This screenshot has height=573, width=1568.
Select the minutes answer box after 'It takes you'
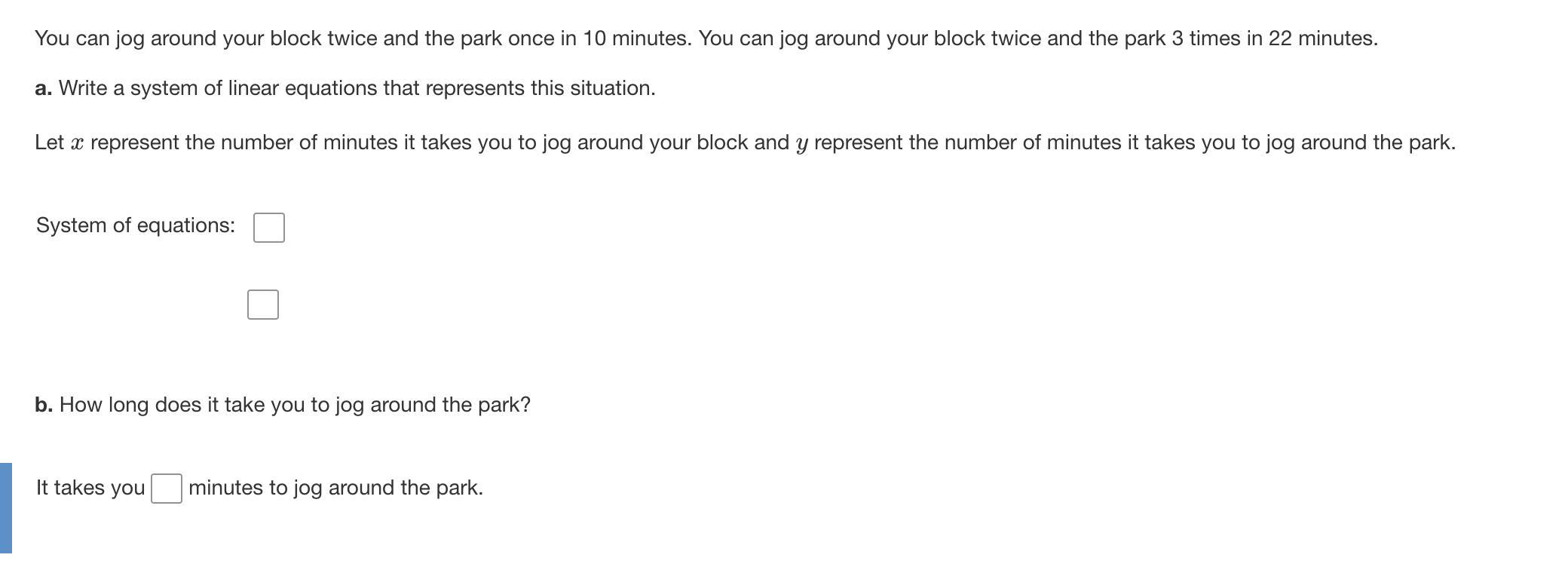(167, 489)
